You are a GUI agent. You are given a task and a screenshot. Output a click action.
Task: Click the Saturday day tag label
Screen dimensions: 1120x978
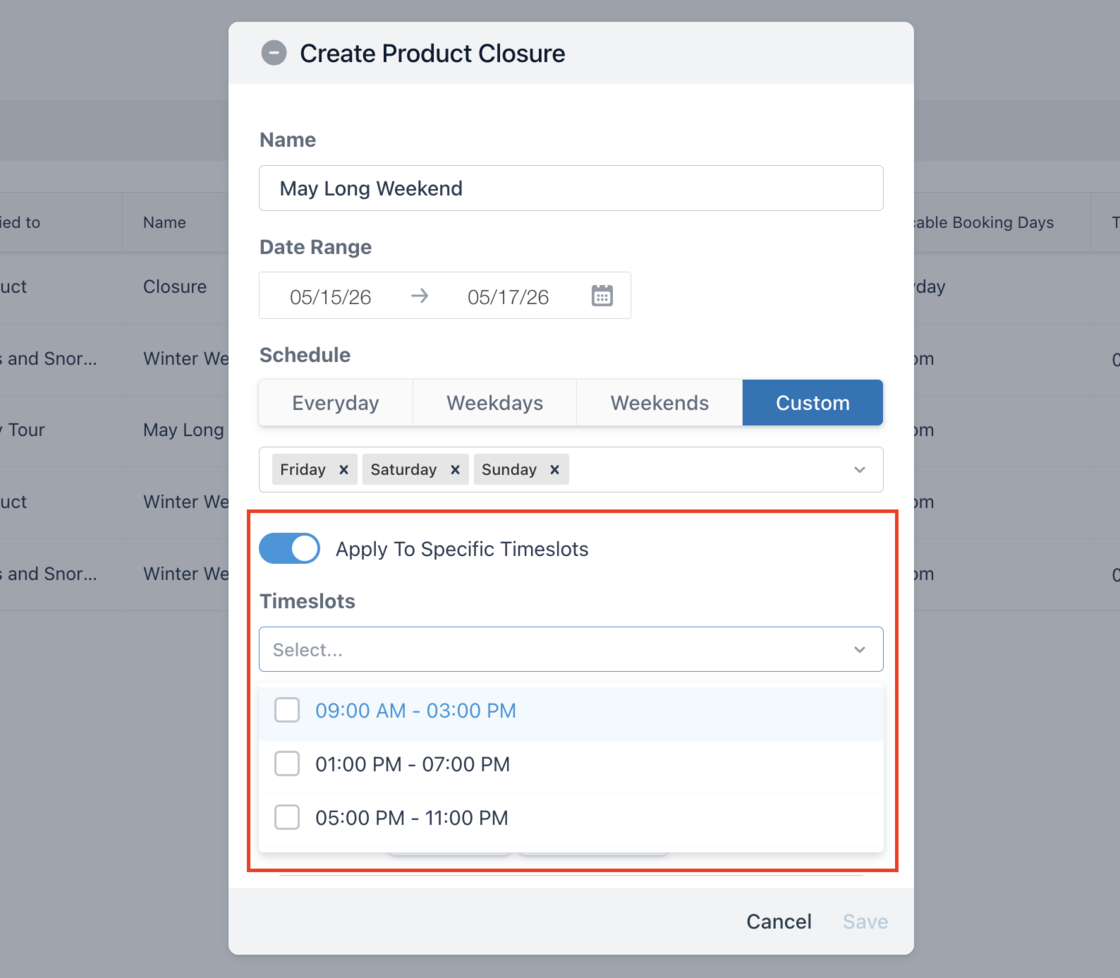tap(404, 469)
